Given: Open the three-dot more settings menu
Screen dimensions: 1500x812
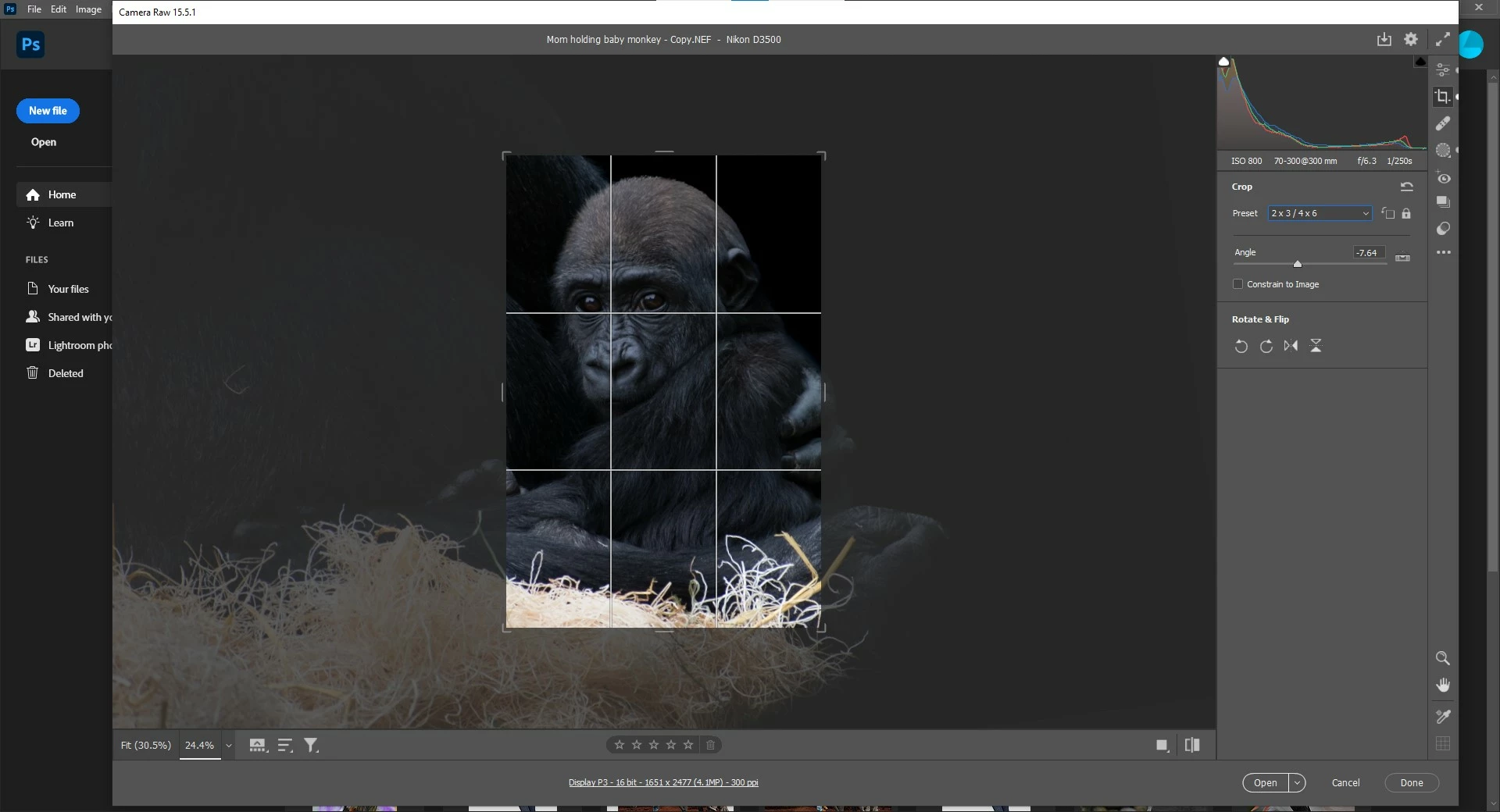Looking at the screenshot, I should [x=1443, y=252].
